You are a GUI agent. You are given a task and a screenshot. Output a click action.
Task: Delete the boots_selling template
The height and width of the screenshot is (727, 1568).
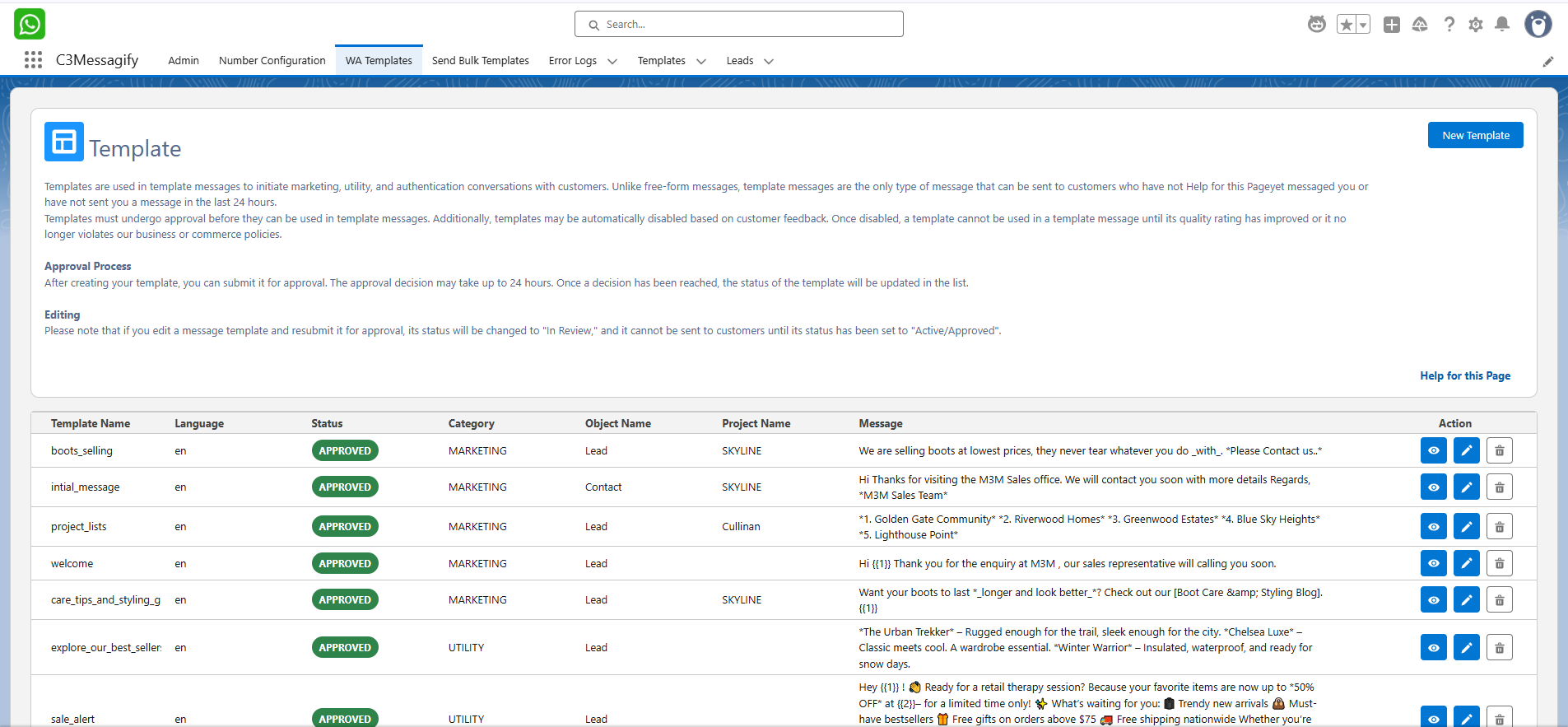1500,450
